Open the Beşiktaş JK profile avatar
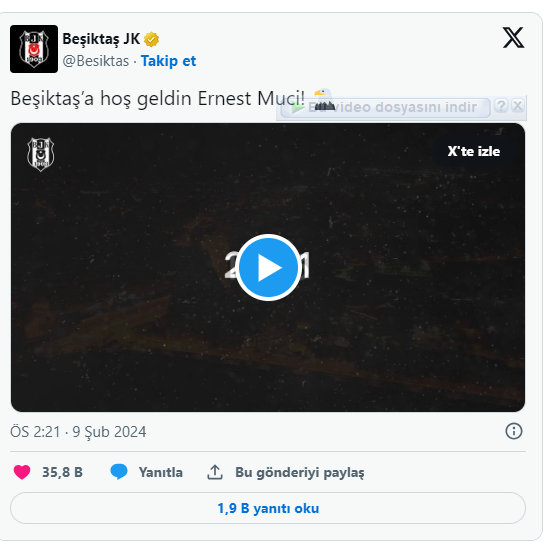 click(34, 49)
